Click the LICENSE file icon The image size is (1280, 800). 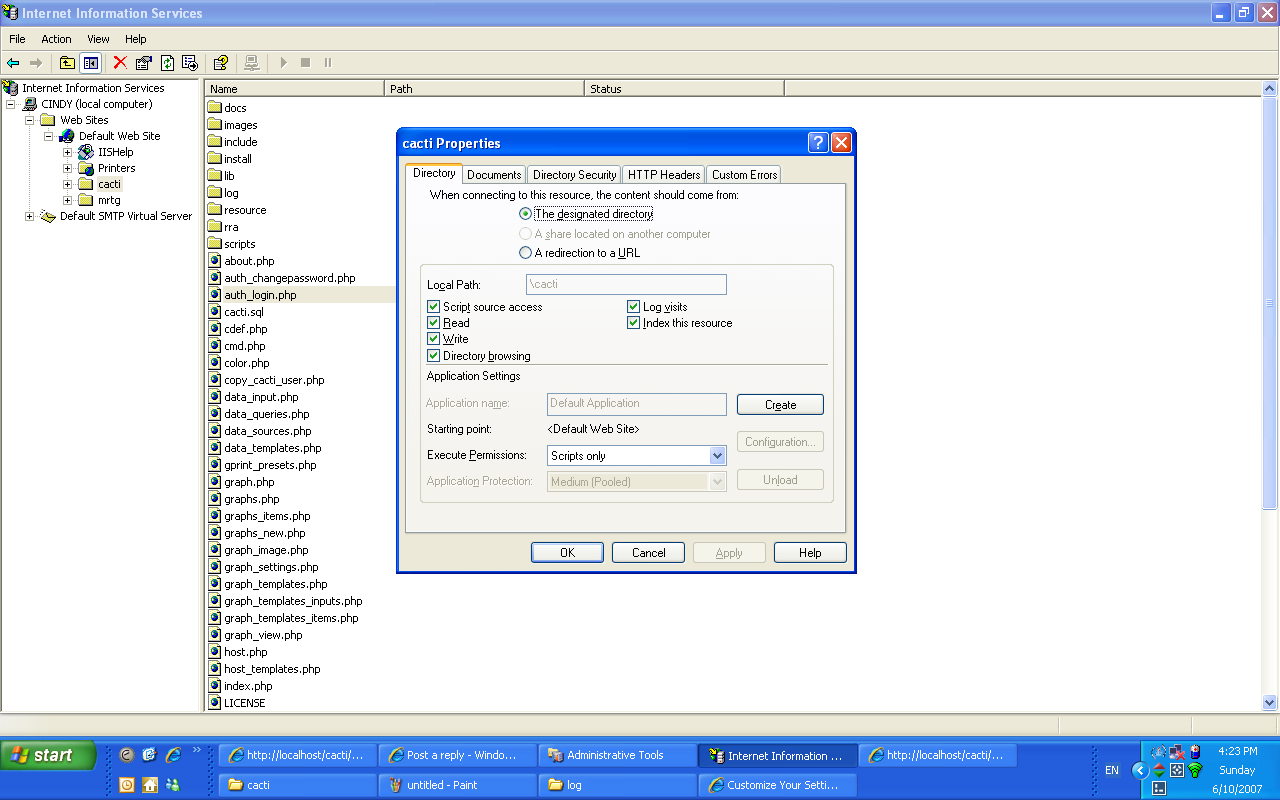click(214, 703)
